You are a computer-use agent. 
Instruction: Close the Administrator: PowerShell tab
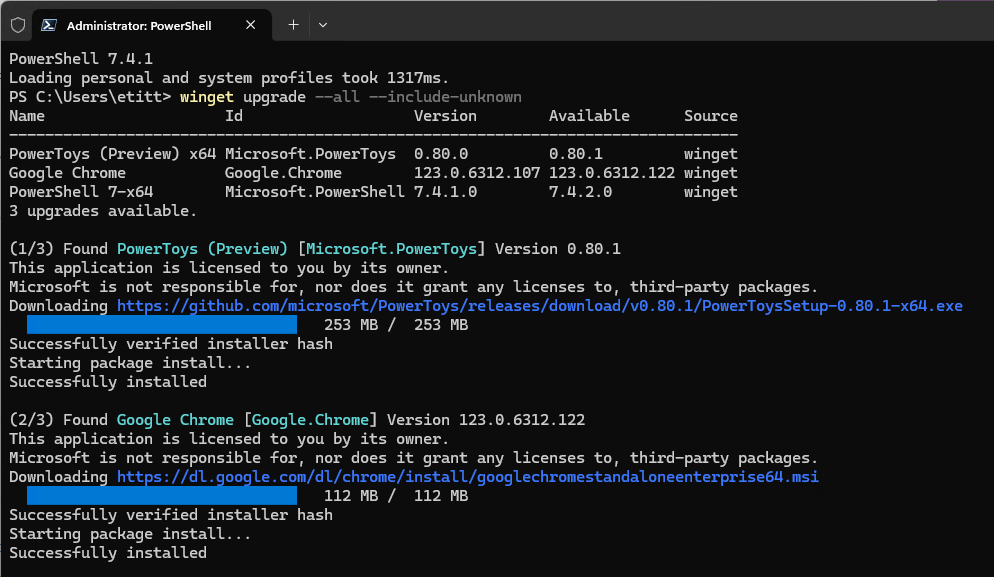pyautogui.click(x=250, y=25)
